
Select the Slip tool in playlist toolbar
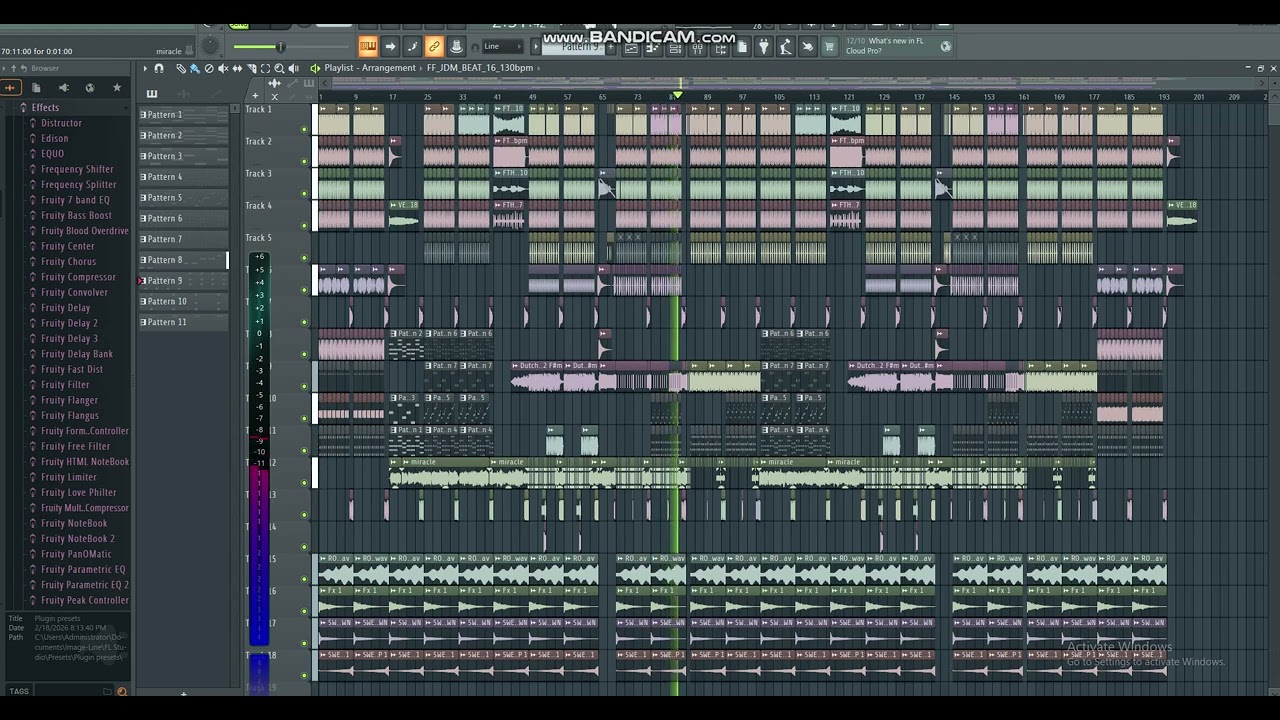click(x=237, y=68)
